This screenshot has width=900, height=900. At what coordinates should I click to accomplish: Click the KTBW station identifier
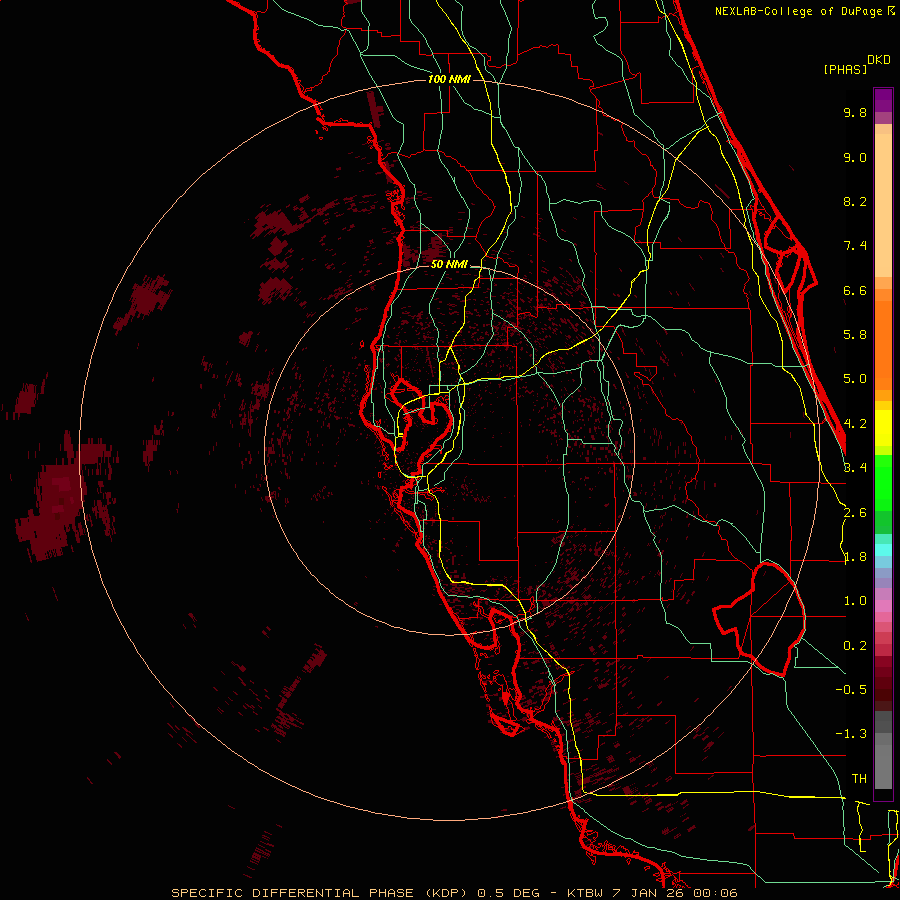(x=584, y=893)
